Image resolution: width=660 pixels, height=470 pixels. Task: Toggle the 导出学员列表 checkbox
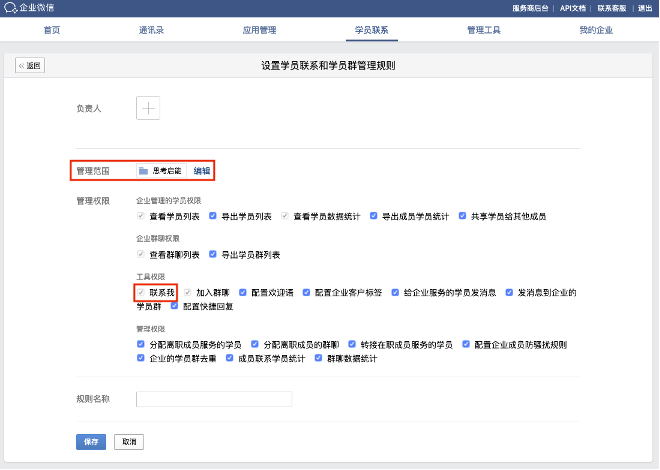point(213,215)
